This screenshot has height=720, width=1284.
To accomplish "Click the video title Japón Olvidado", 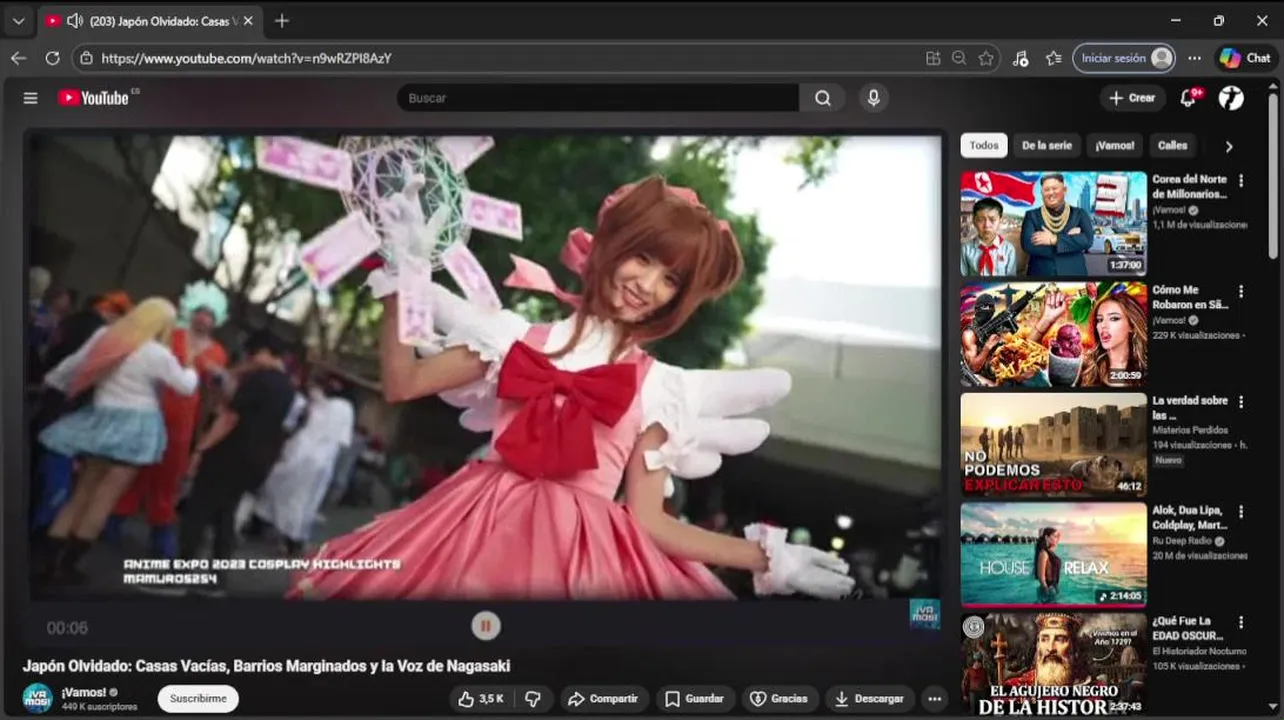I will click(x=267, y=666).
